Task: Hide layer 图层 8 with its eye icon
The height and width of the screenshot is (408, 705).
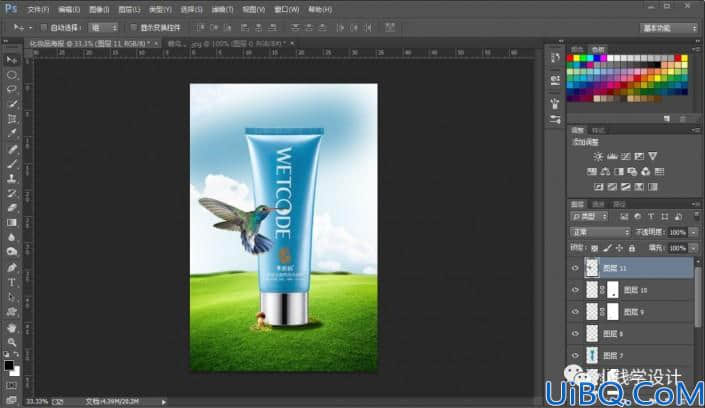Action: pos(575,334)
